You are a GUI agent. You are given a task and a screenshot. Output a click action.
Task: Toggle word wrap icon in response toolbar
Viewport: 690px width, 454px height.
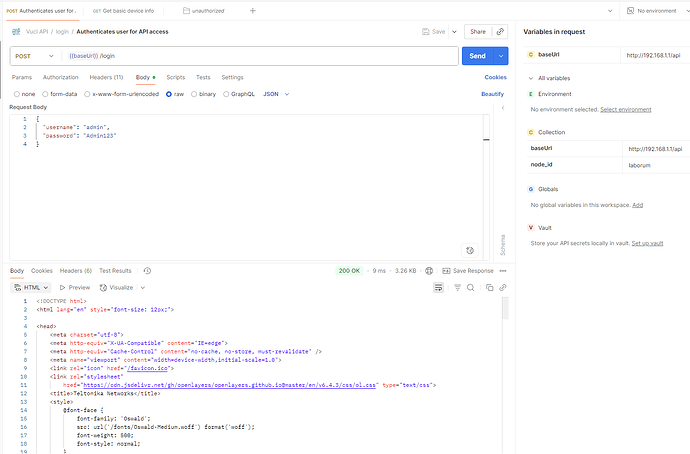coord(438,288)
